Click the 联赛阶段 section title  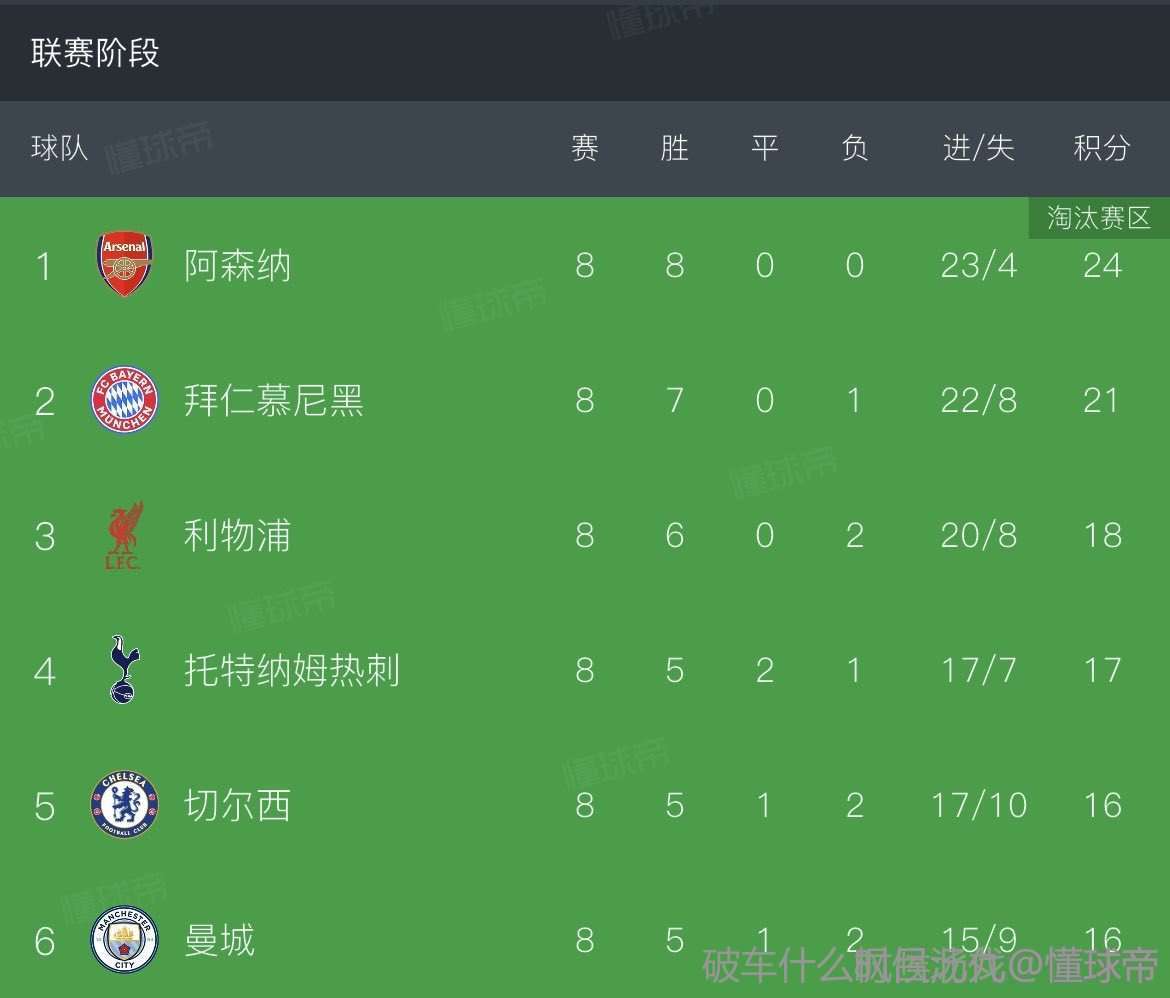(x=95, y=53)
